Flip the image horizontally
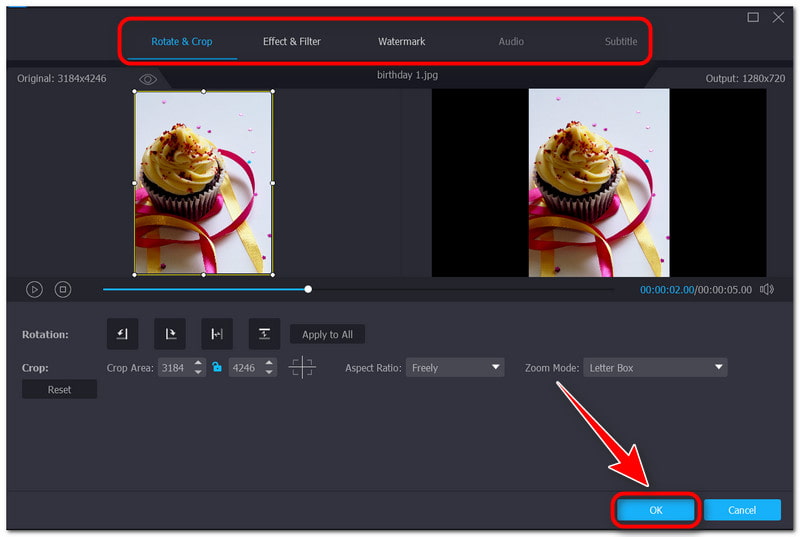 point(216,334)
